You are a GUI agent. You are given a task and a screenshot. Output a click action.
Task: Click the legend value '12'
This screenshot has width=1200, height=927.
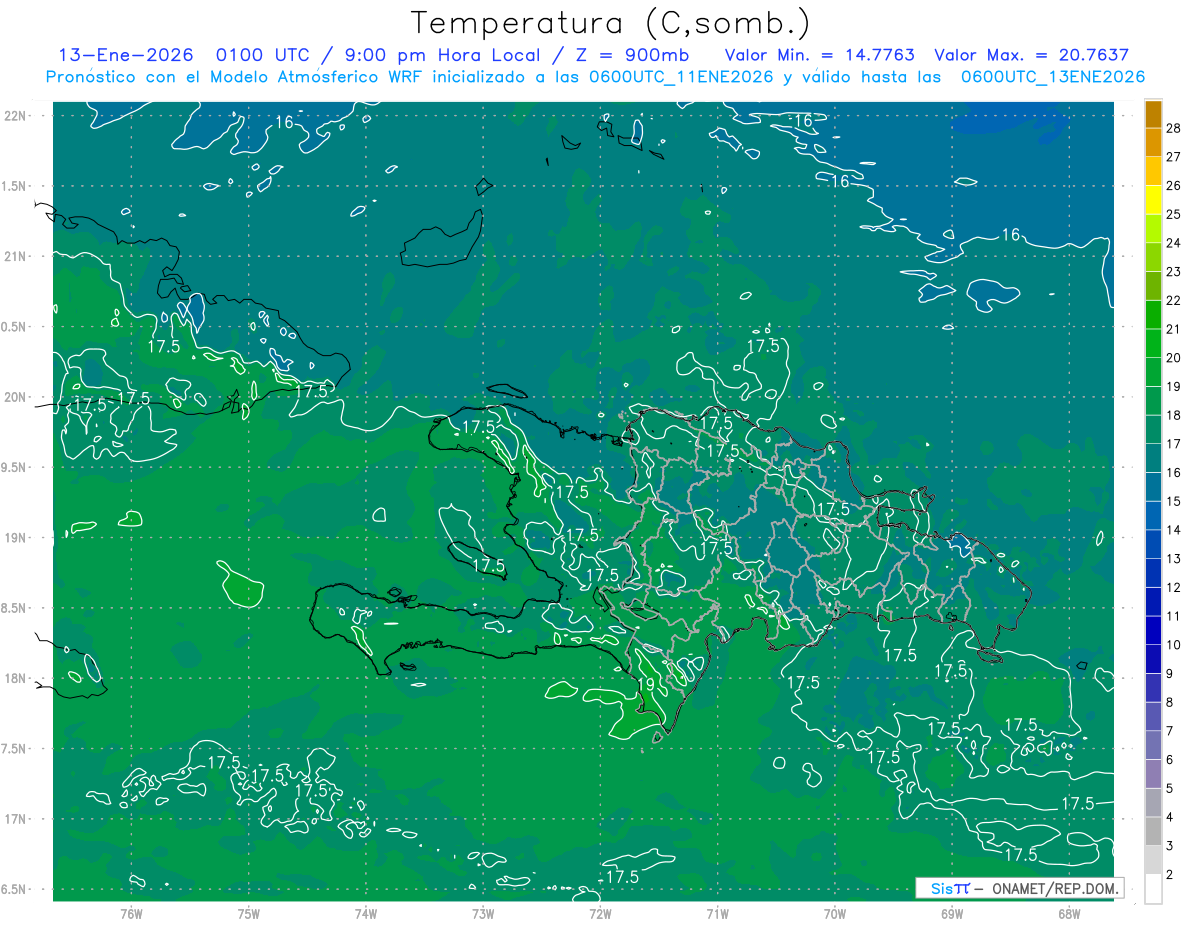coord(1174,588)
